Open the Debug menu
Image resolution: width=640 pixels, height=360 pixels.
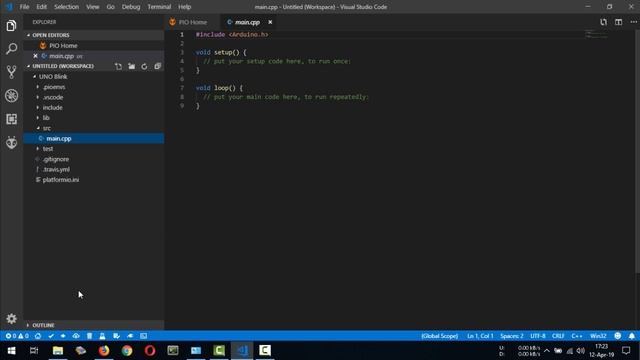coord(131,7)
